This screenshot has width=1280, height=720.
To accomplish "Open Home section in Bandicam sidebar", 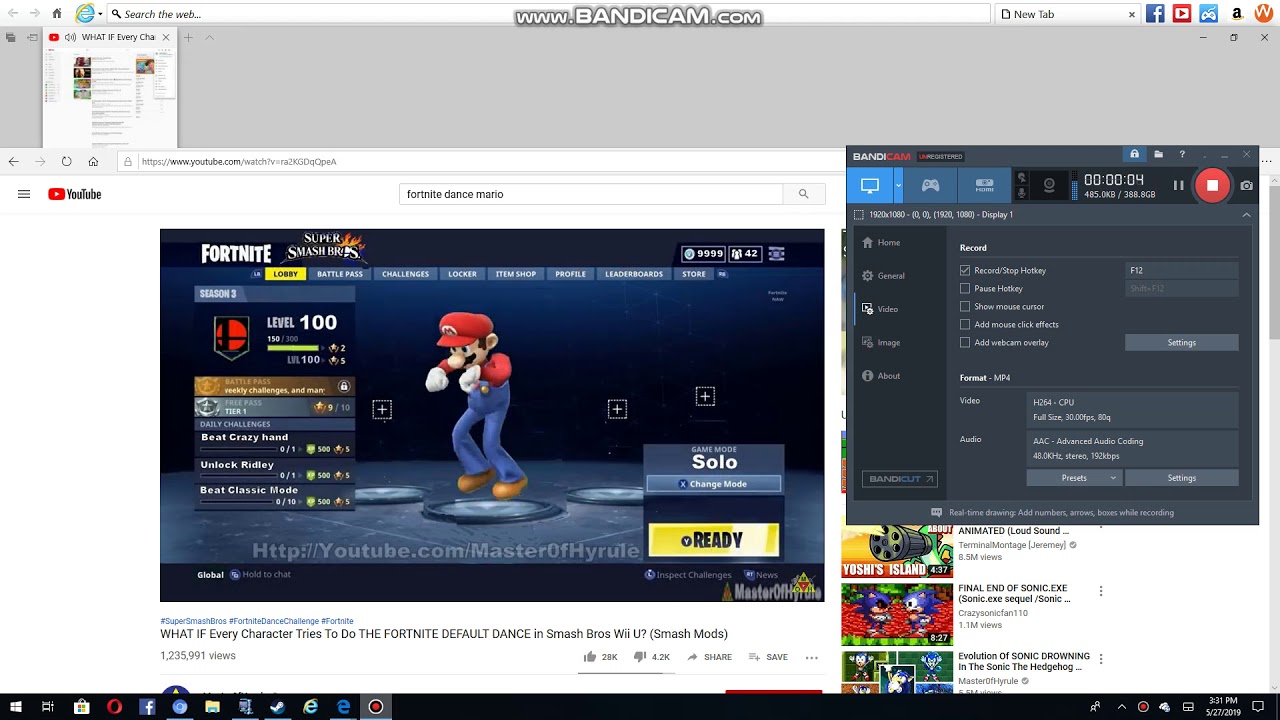I will click(x=881, y=243).
